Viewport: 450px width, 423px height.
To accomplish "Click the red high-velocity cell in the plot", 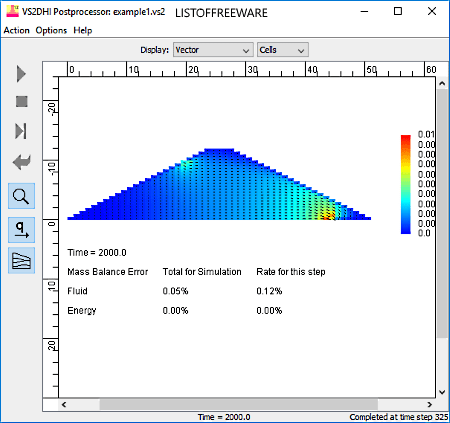I will tap(329, 217).
